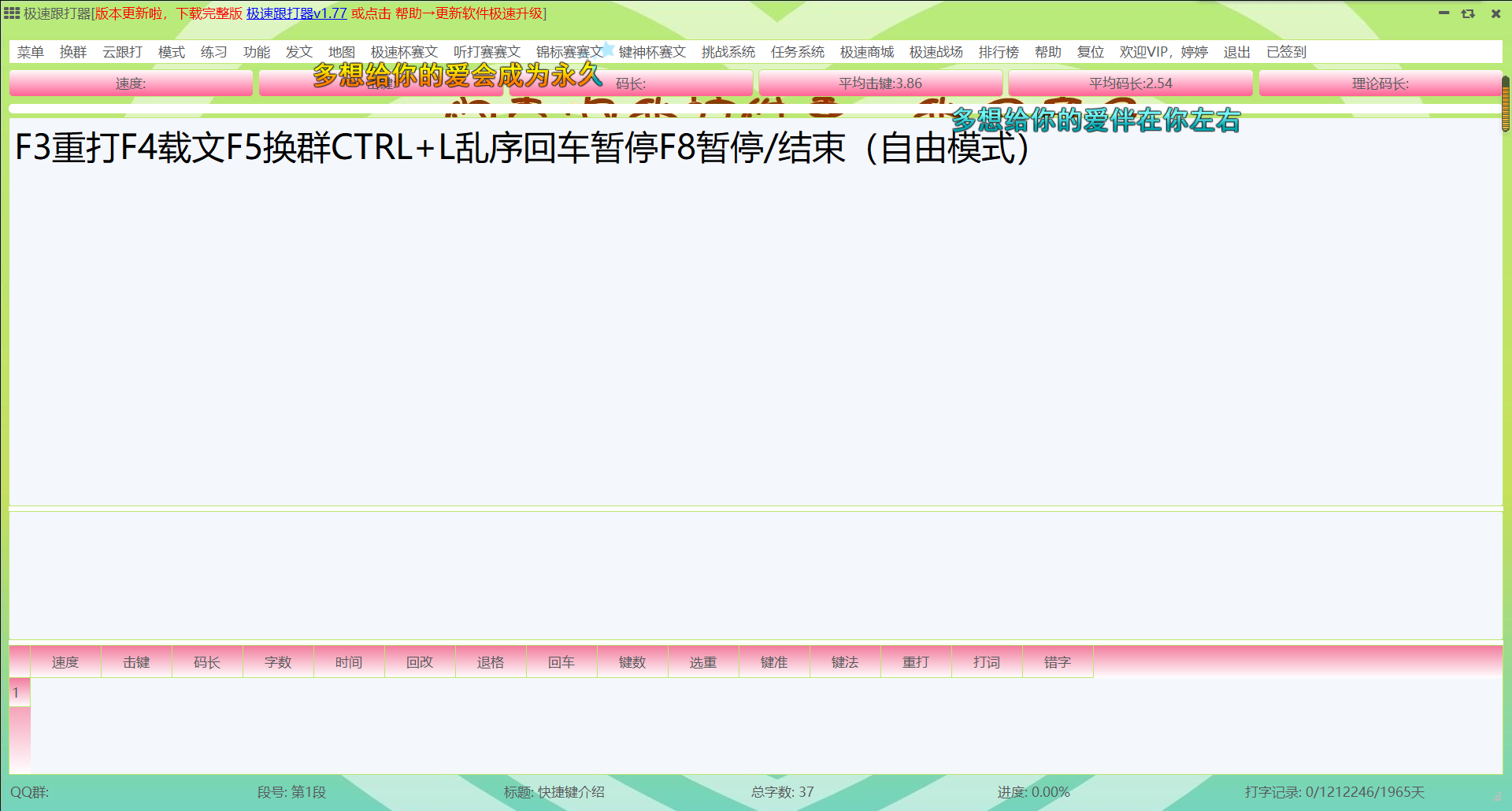The image size is (1512, 811).
Task: Open the 听打赛赛文 menu
Action: (x=487, y=52)
